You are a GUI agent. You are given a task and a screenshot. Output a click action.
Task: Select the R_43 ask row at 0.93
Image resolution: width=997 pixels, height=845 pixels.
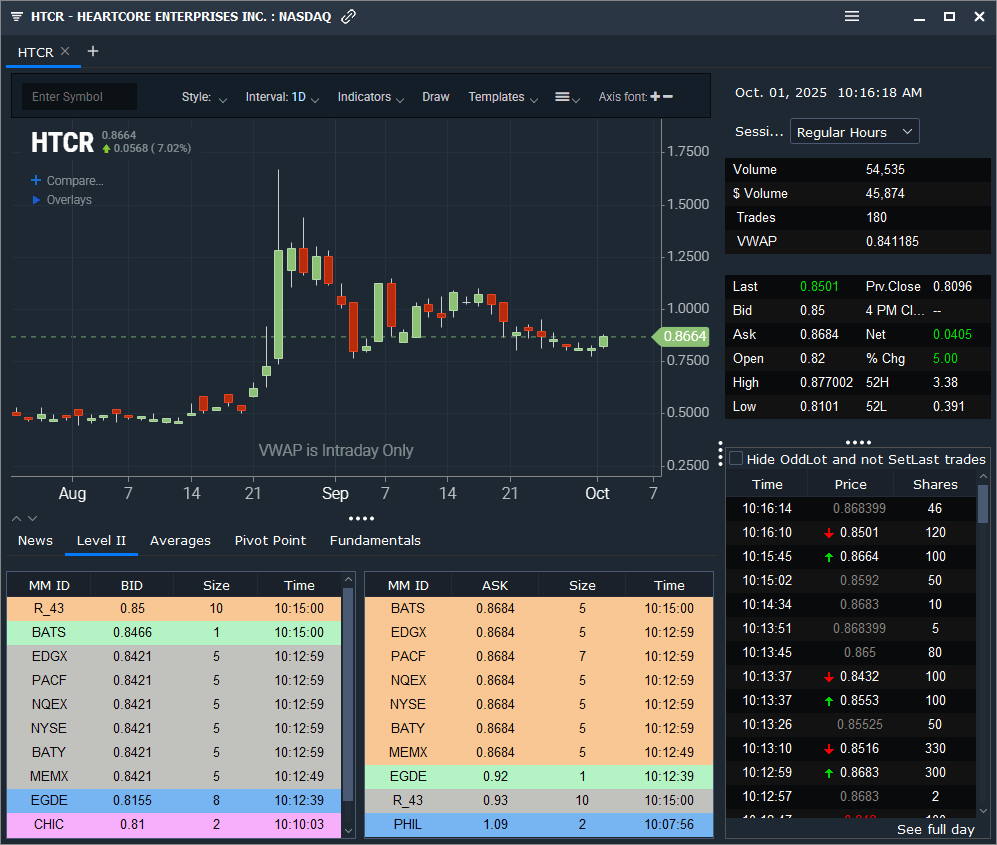(x=539, y=800)
